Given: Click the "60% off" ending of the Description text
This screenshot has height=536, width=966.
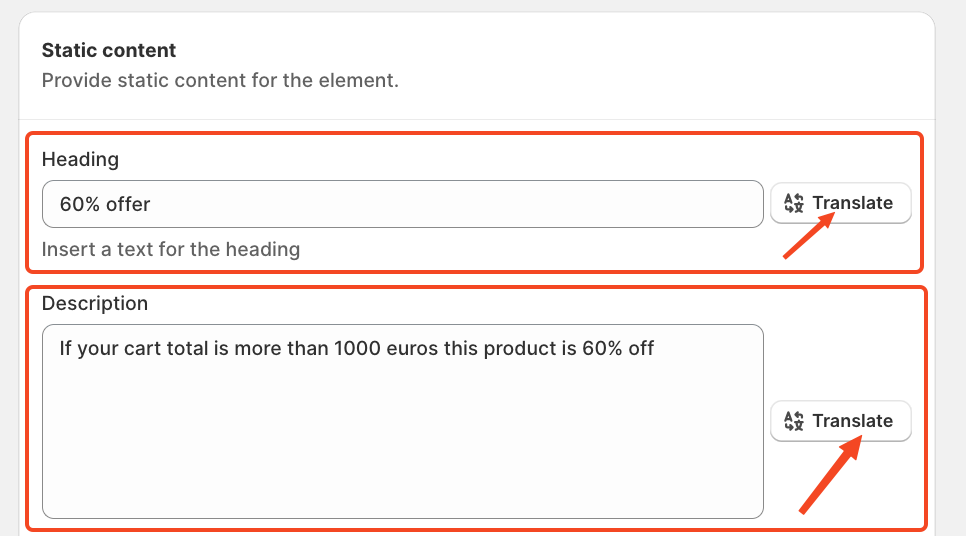Looking at the screenshot, I should (x=618, y=349).
